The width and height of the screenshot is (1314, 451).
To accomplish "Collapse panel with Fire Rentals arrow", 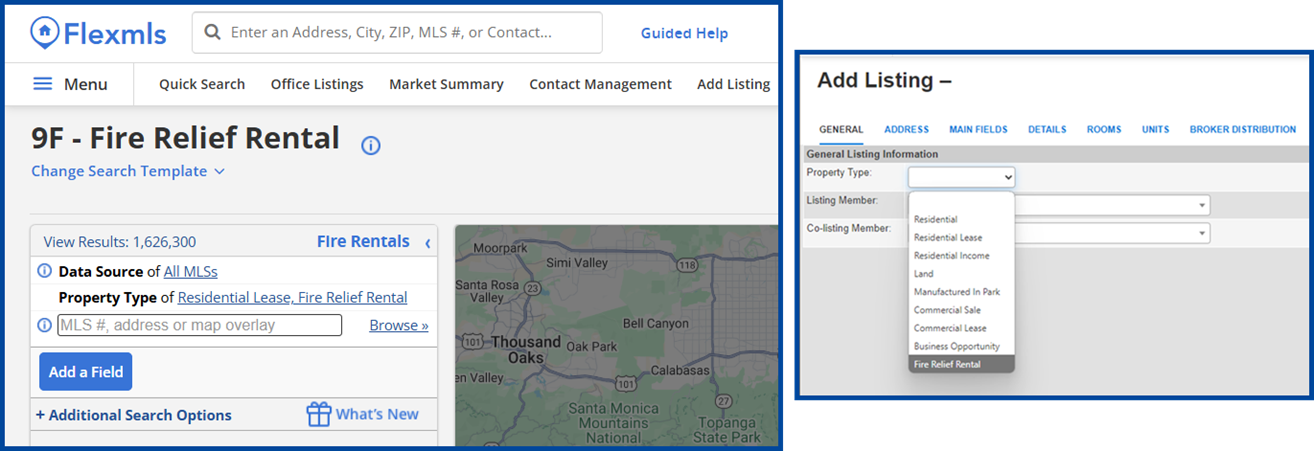I will 427,242.
